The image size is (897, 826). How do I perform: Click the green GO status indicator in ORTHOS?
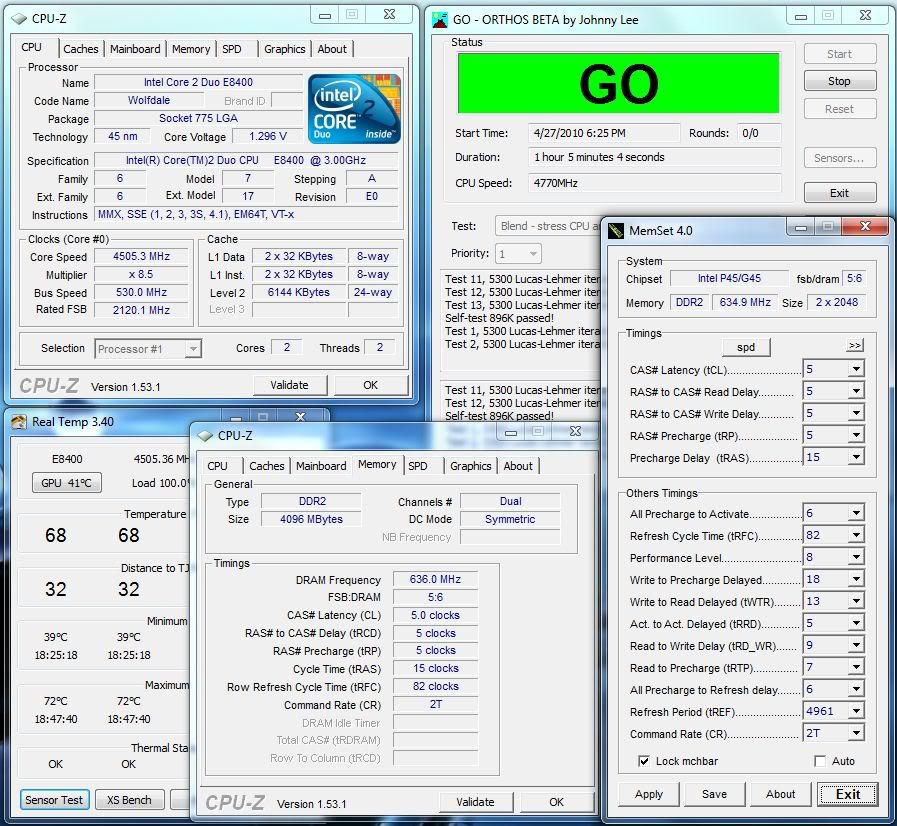pyautogui.click(x=618, y=84)
